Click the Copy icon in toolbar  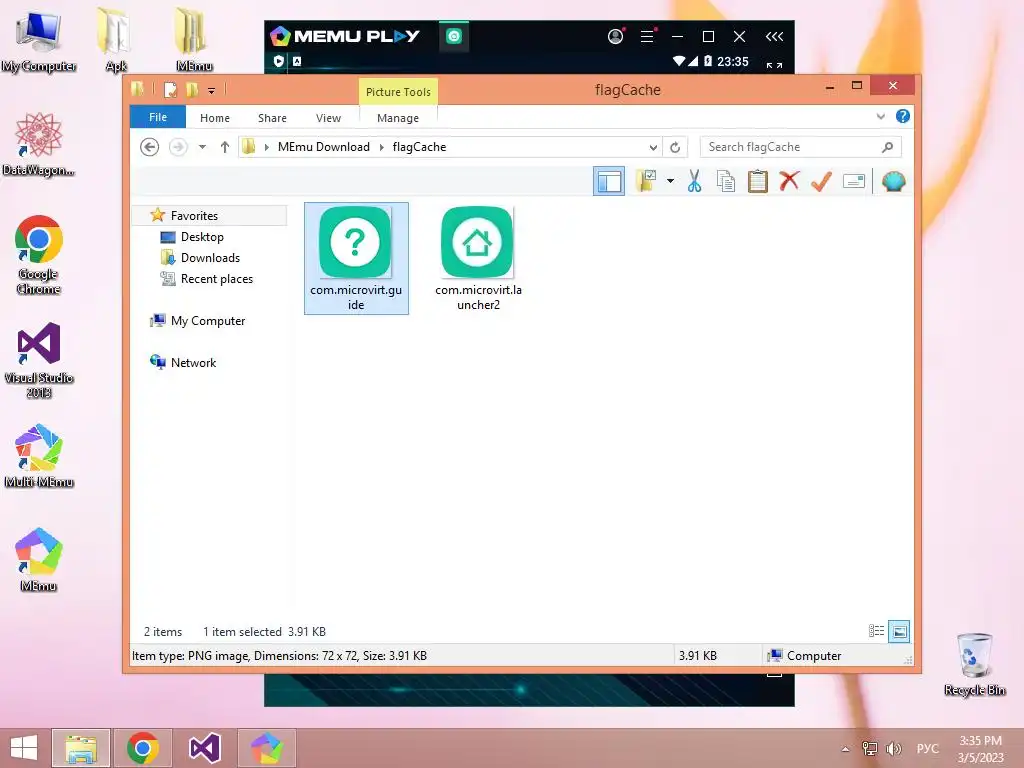[726, 181]
